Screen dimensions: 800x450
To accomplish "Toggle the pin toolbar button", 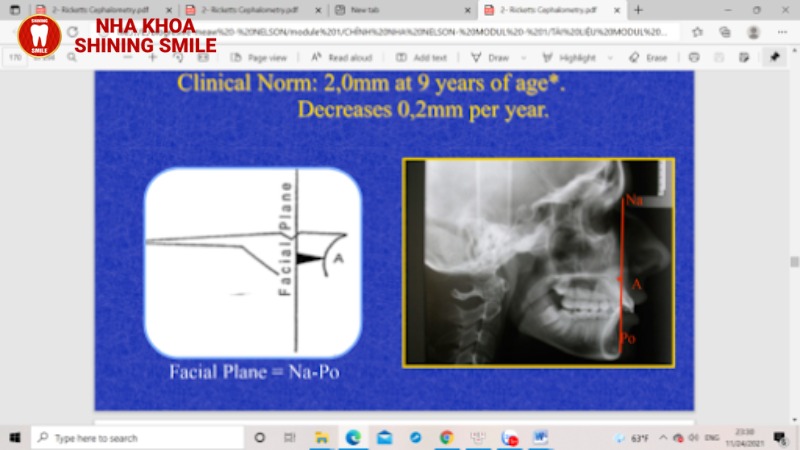I will [774, 58].
